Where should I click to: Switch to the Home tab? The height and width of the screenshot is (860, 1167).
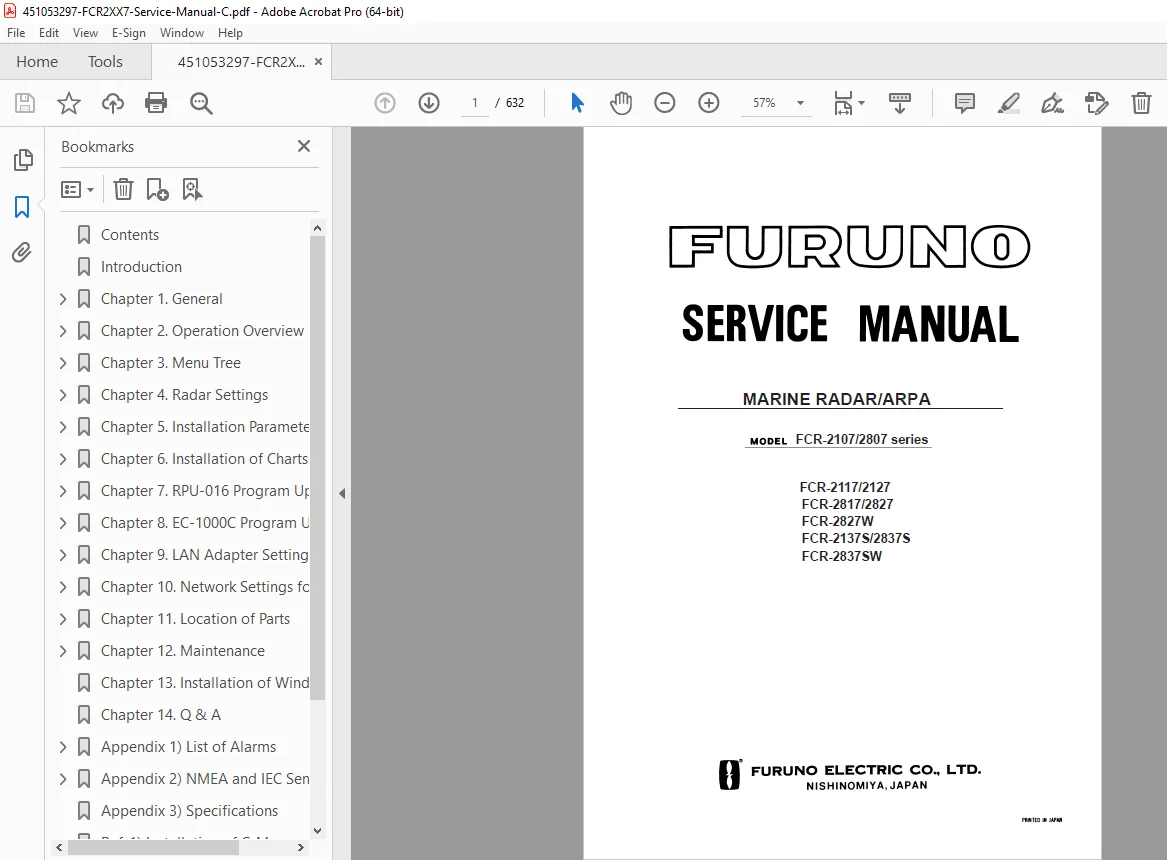click(36, 62)
